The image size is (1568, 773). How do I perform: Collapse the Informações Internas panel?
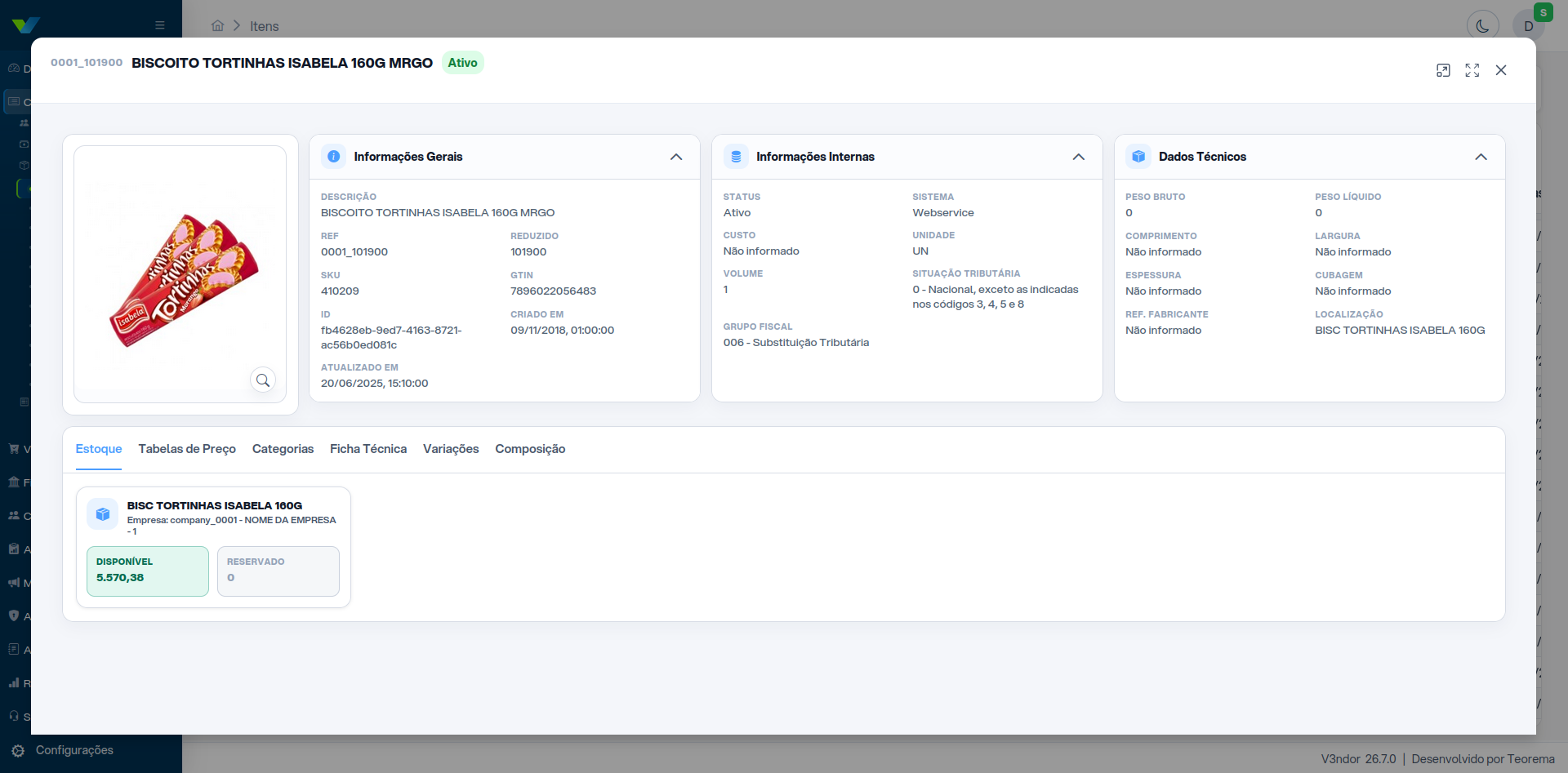tap(1079, 157)
